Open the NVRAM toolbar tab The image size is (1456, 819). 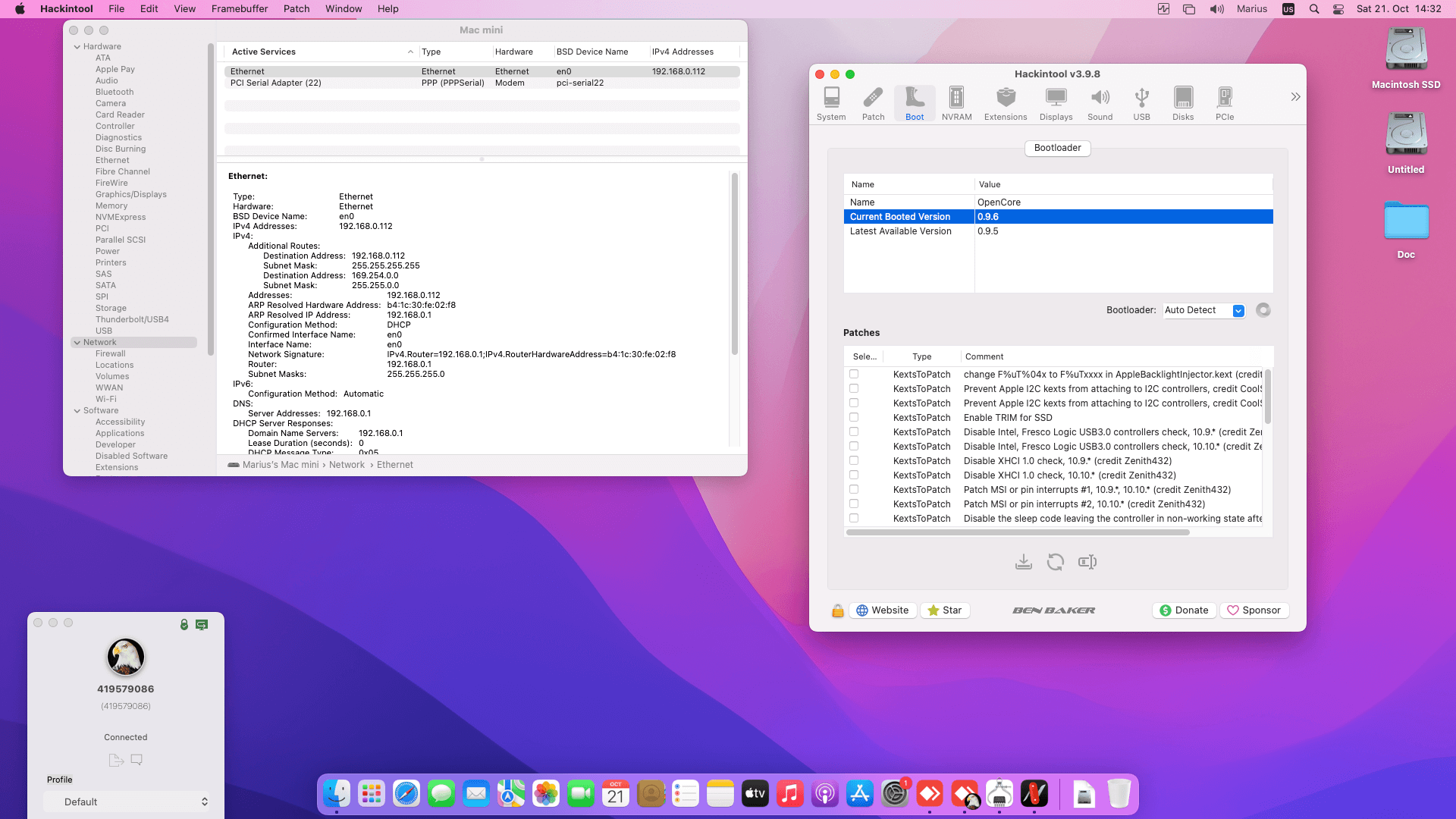[956, 103]
